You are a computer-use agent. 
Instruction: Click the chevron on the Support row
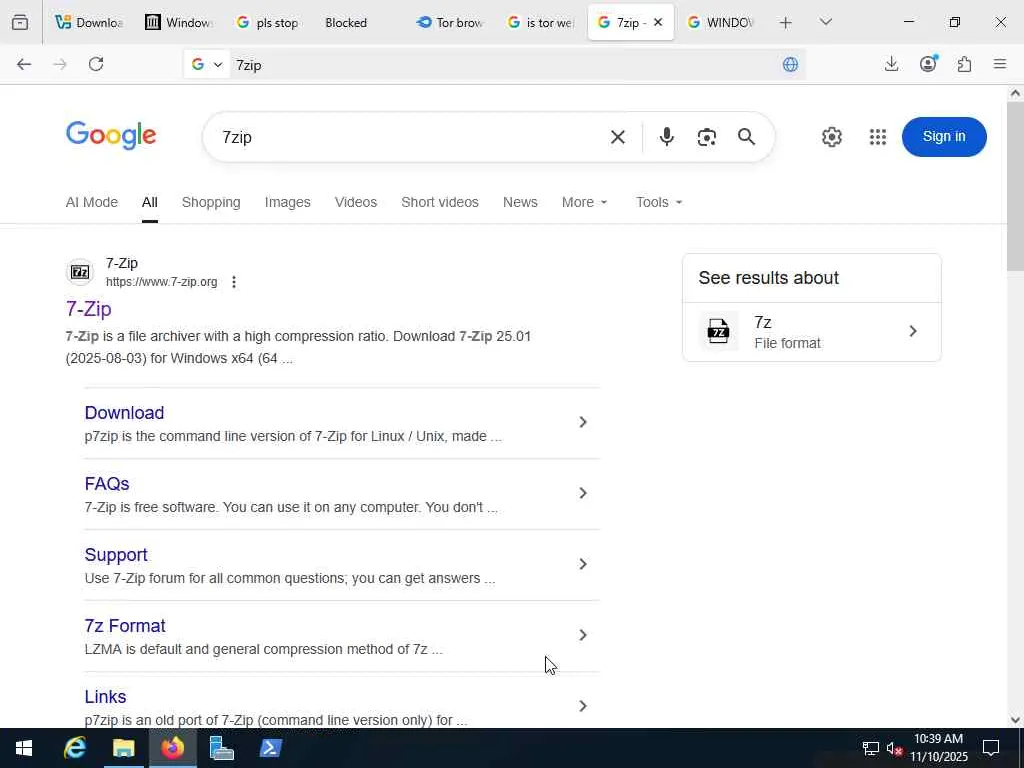583,564
